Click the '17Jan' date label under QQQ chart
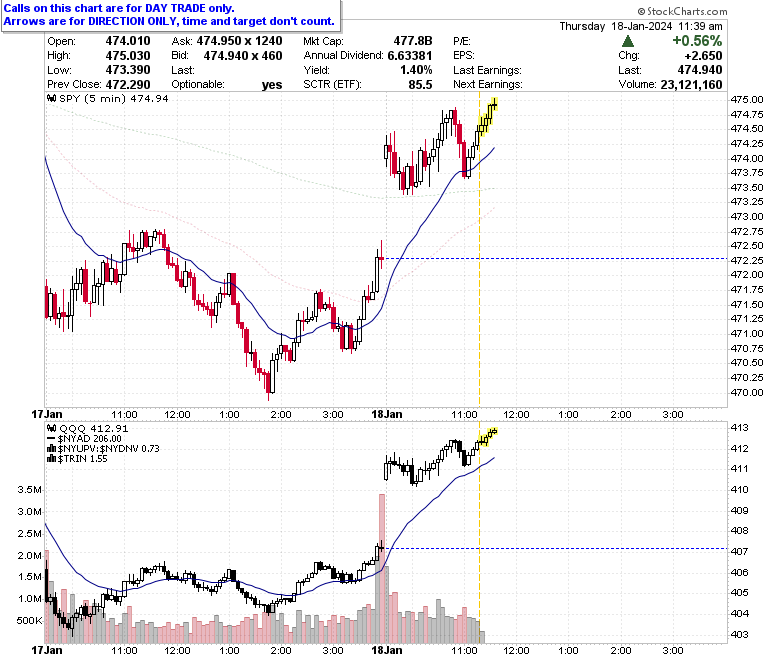The height and width of the screenshot is (659, 780). point(47,650)
